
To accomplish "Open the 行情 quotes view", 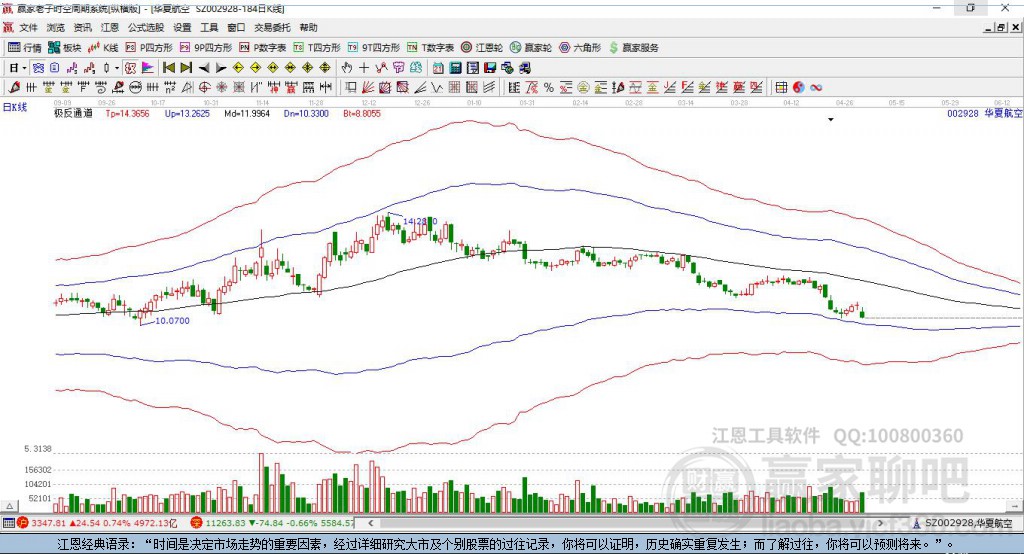I will [x=24, y=48].
